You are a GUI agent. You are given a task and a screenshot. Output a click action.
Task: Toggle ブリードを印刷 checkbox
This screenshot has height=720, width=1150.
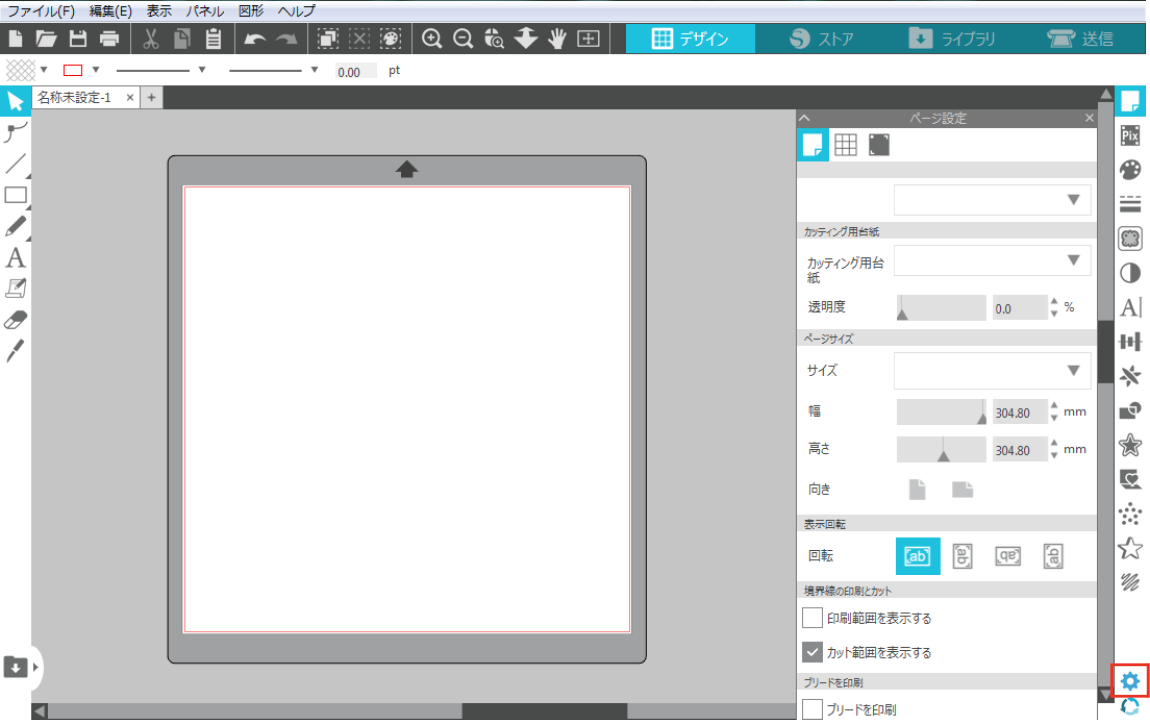coord(813,710)
